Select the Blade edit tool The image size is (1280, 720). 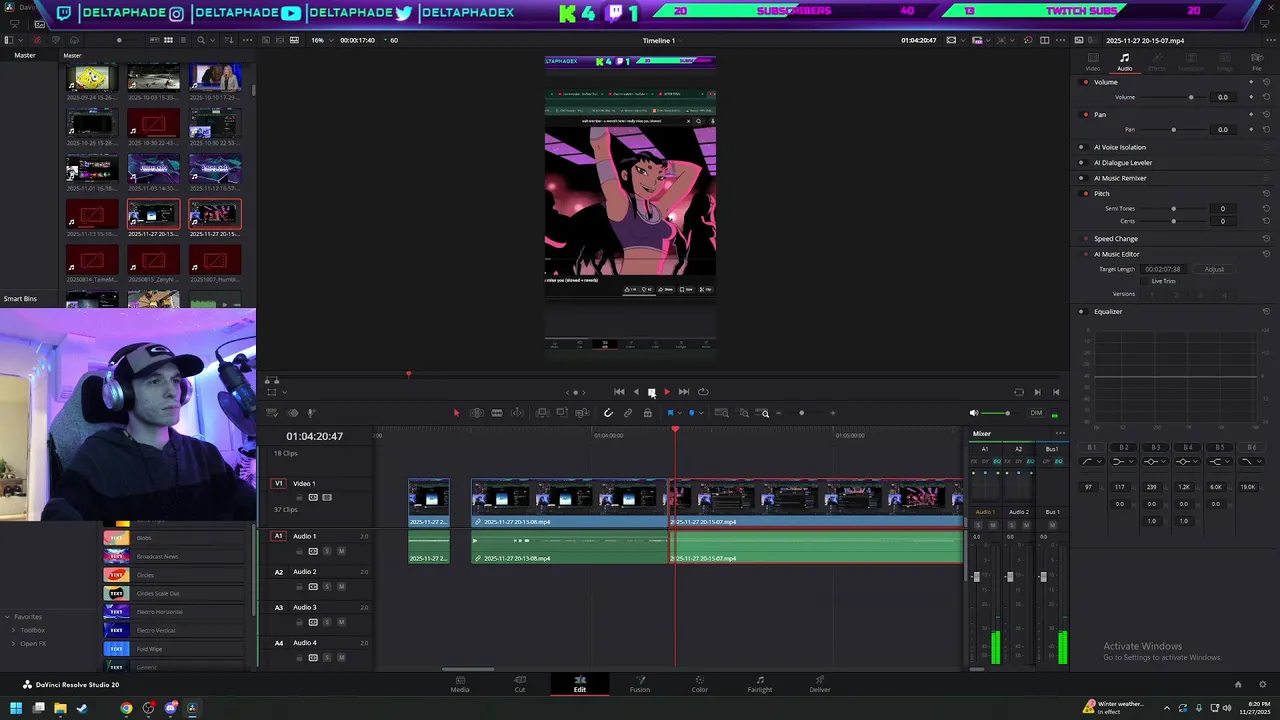(x=497, y=413)
